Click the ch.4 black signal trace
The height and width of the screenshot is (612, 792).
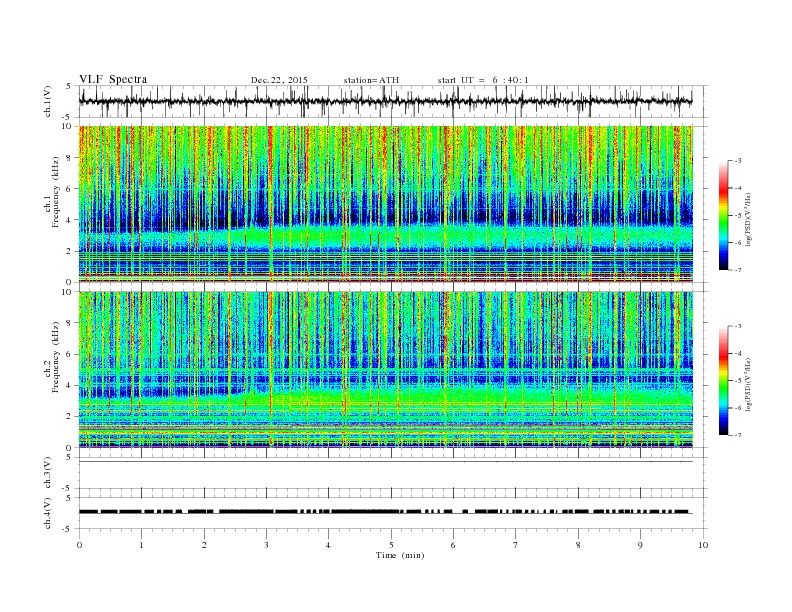pos(385,512)
